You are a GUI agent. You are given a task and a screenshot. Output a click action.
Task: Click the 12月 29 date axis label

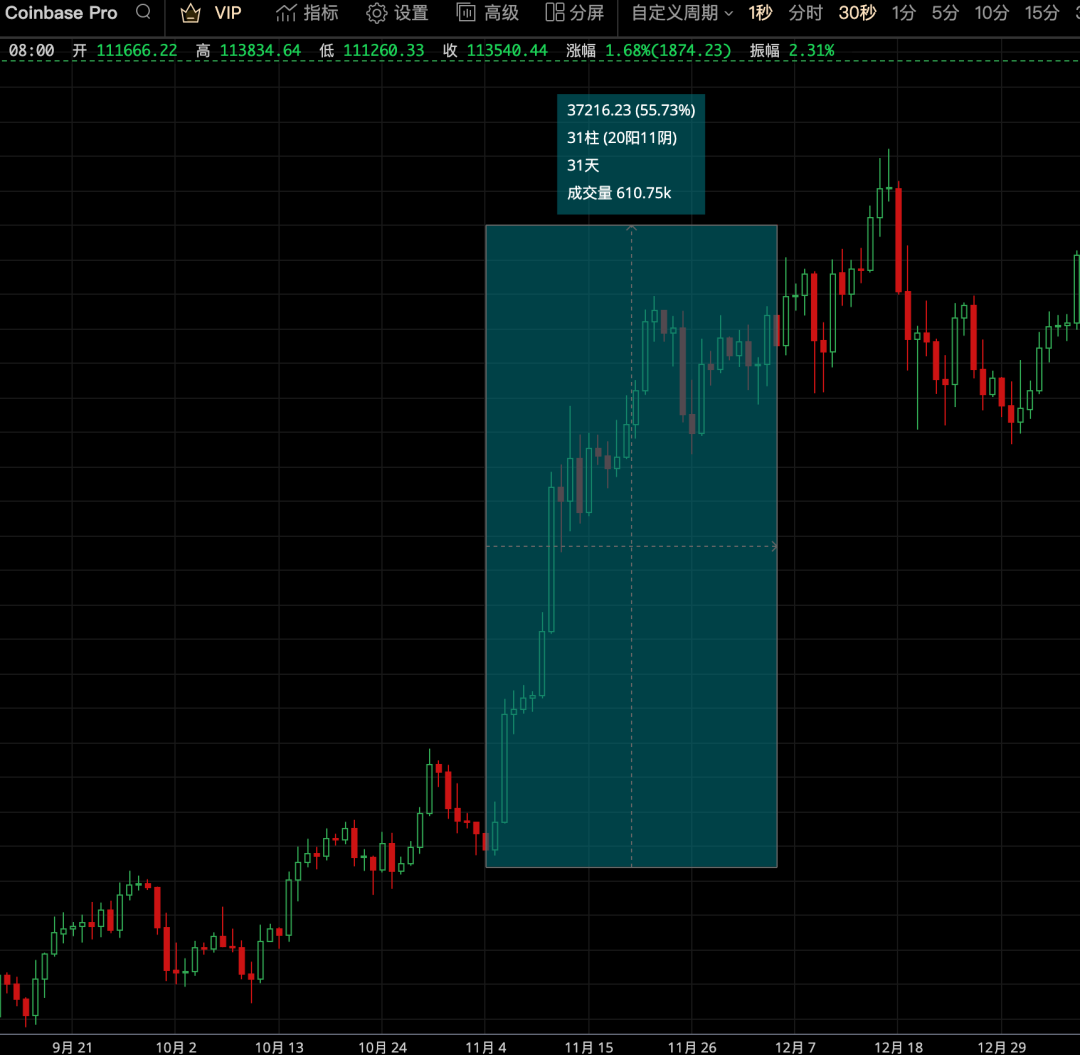(x=1001, y=1047)
